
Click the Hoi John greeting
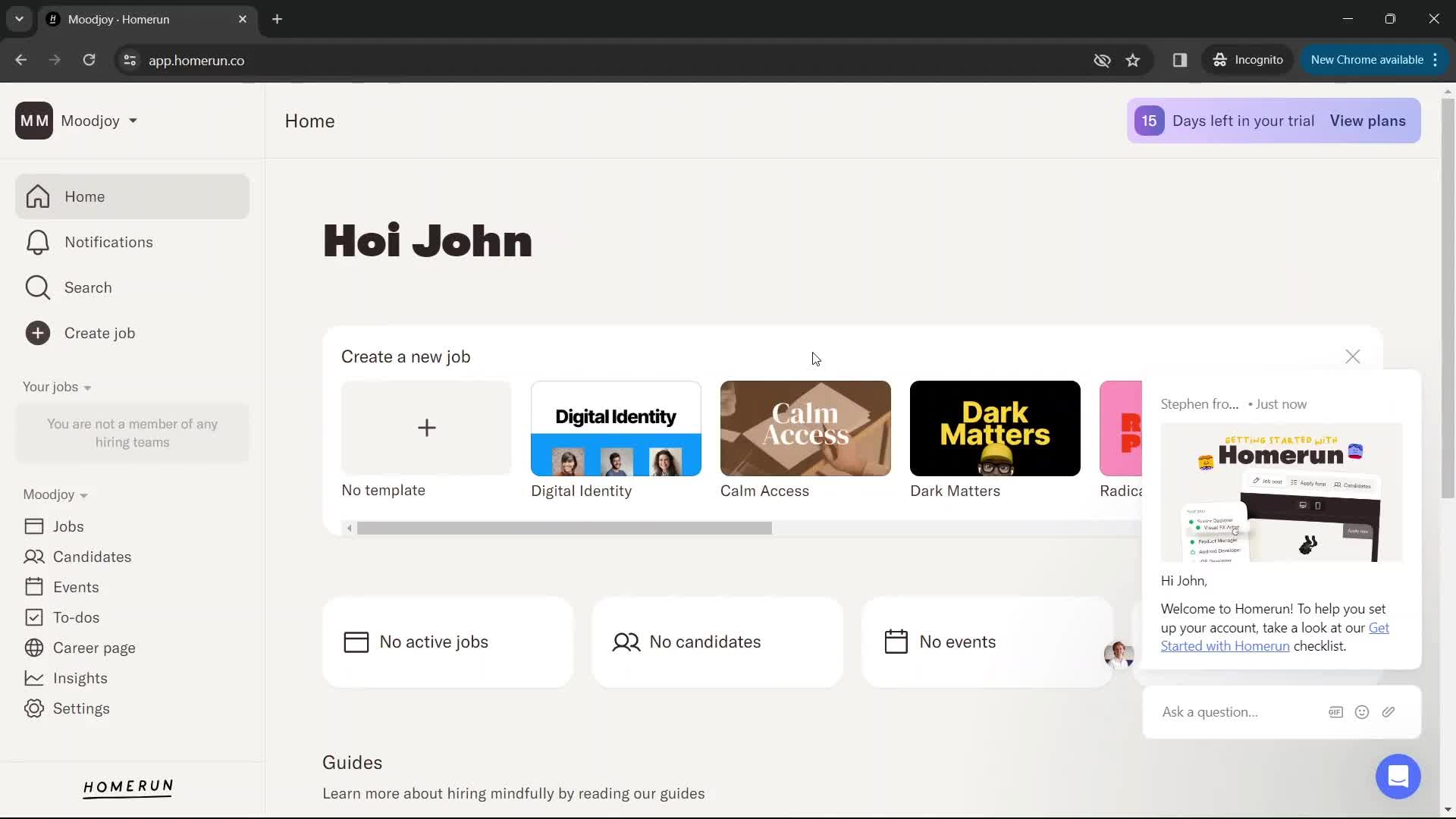(428, 241)
